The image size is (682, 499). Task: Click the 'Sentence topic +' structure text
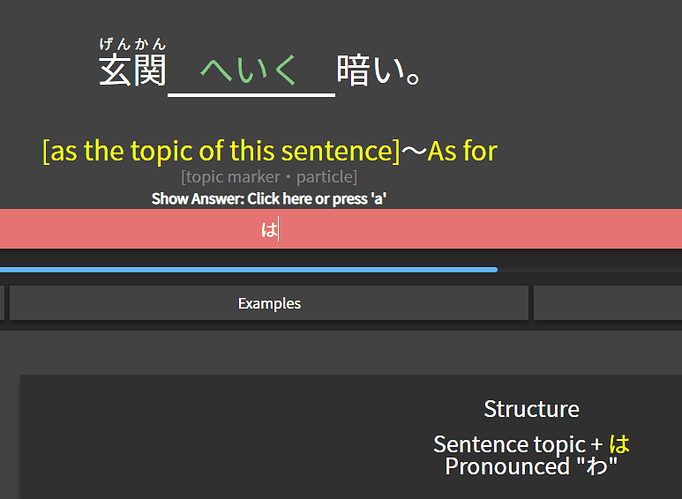[518, 445]
